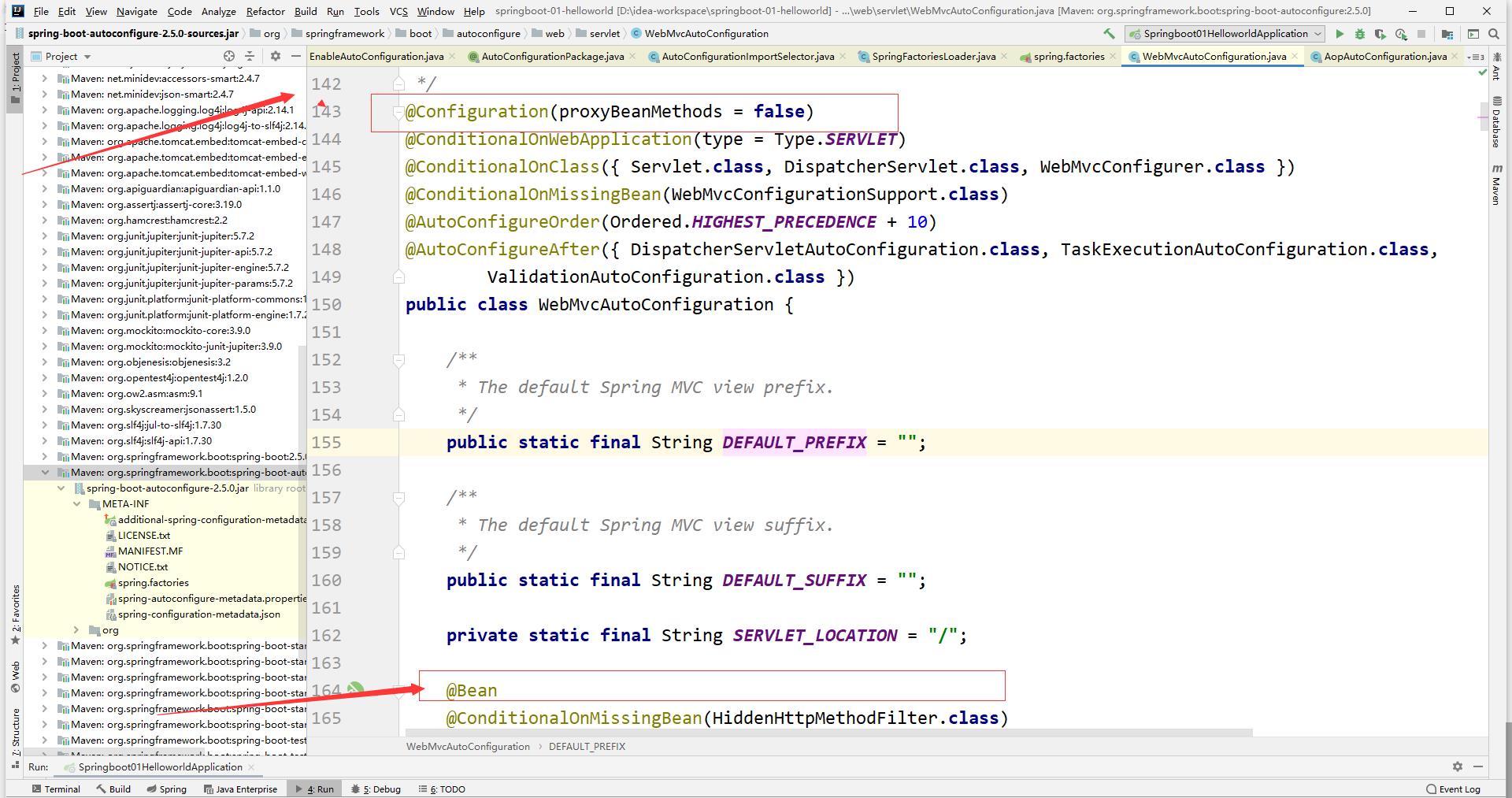This screenshot has width=1512, height=798.
Task: Hide the Project panel with the minus icon
Action: click(295, 56)
